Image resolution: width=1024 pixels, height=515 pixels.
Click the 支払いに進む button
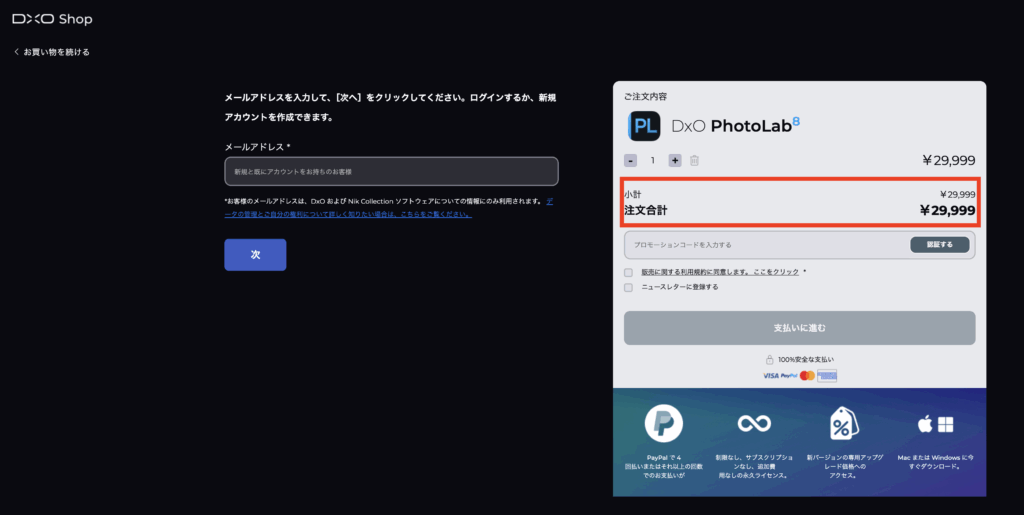click(x=799, y=328)
